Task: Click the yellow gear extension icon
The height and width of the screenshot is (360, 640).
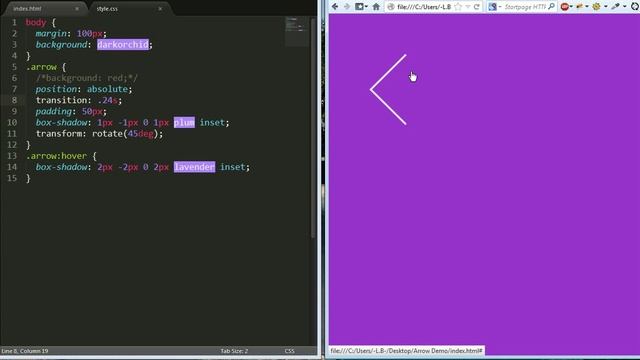Action: [x=596, y=7]
